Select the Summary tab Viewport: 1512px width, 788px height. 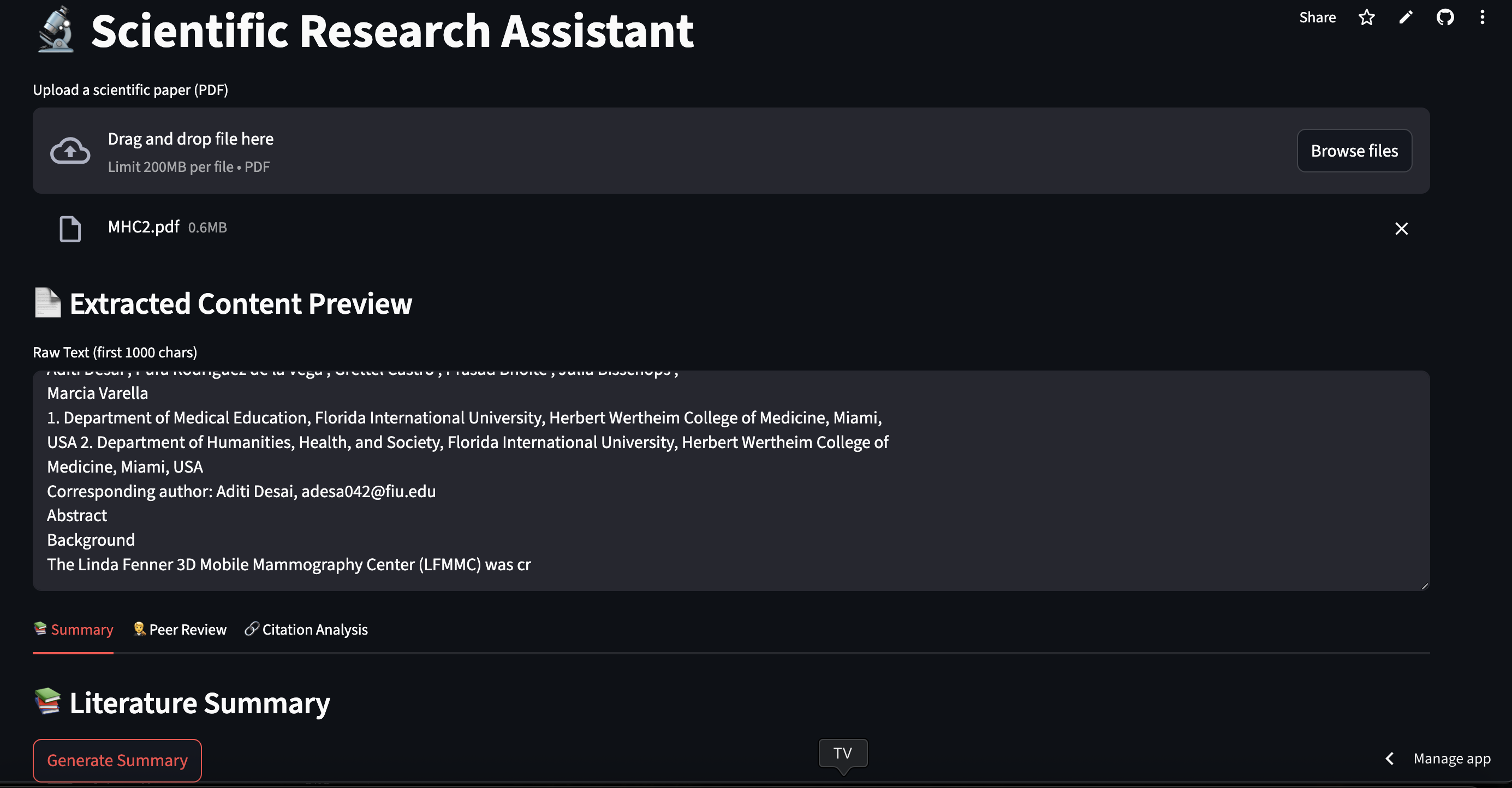tap(73, 630)
